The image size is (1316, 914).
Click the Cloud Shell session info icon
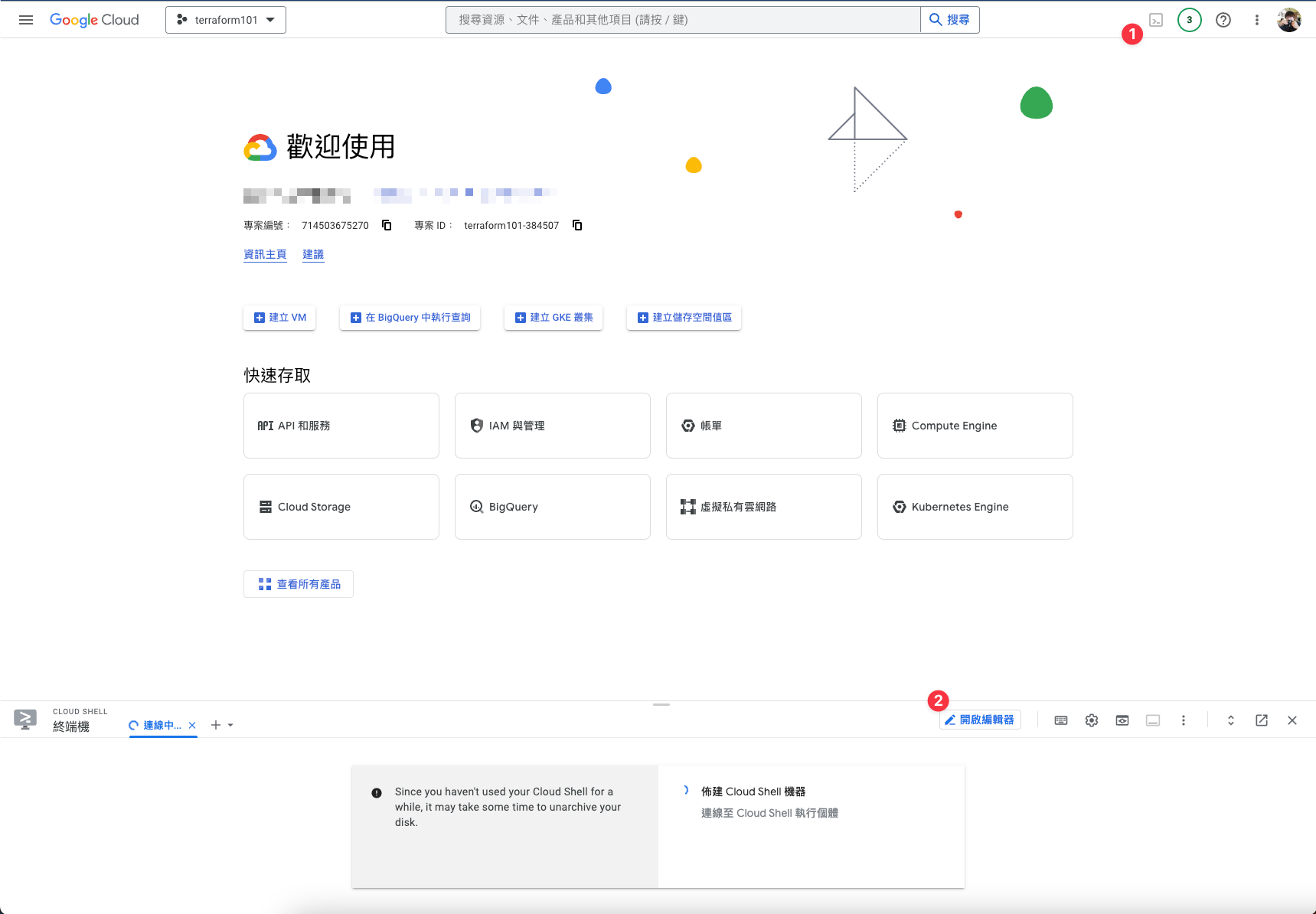tap(1153, 720)
